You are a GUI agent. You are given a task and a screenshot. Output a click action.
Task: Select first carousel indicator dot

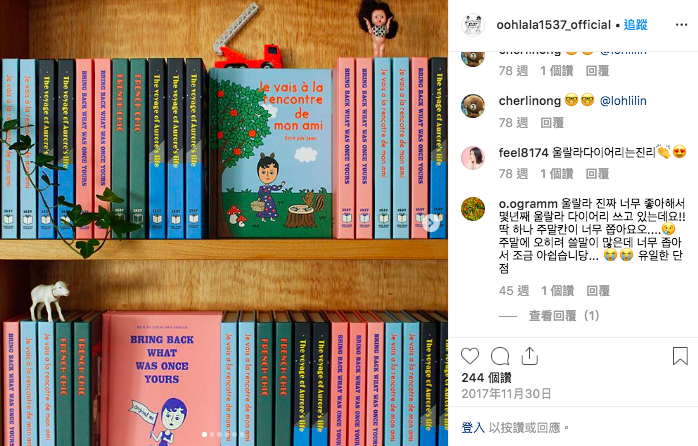(x=204, y=434)
